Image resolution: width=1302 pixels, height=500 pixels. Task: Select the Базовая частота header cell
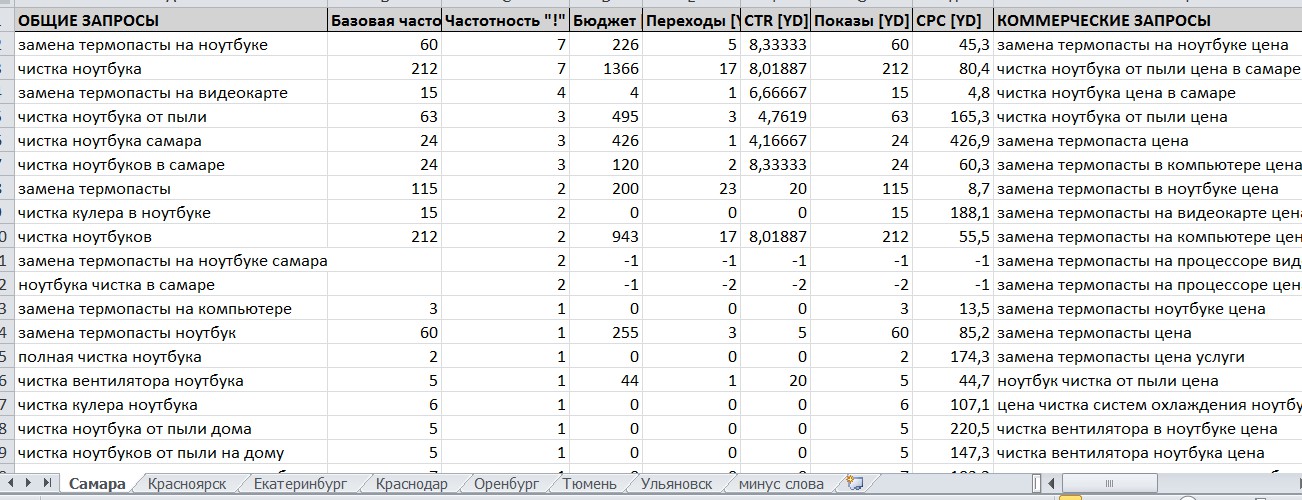coord(384,21)
